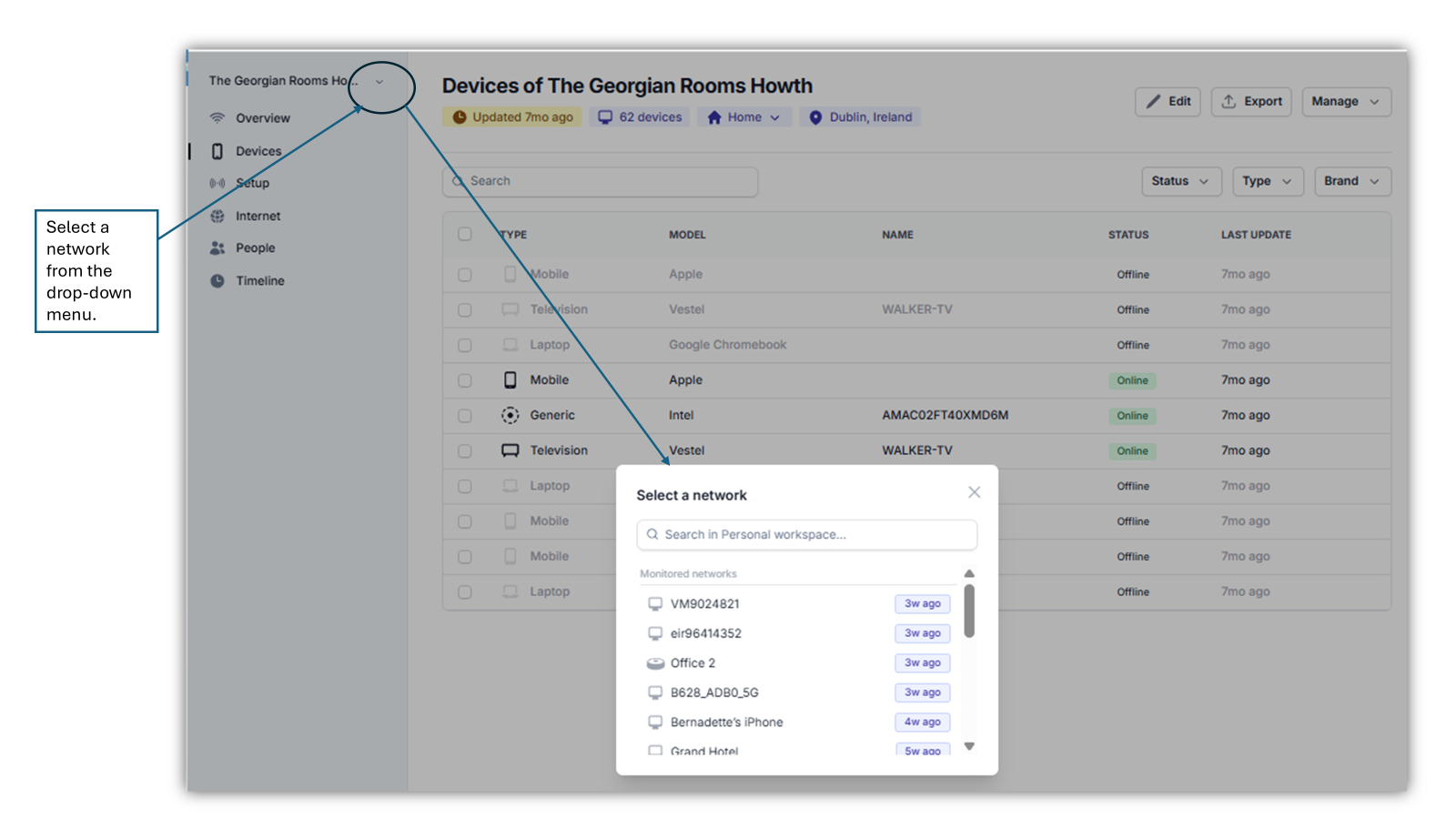The height and width of the screenshot is (819, 1456).
Task: Click the Office 2 router icon
Action: [x=655, y=663]
